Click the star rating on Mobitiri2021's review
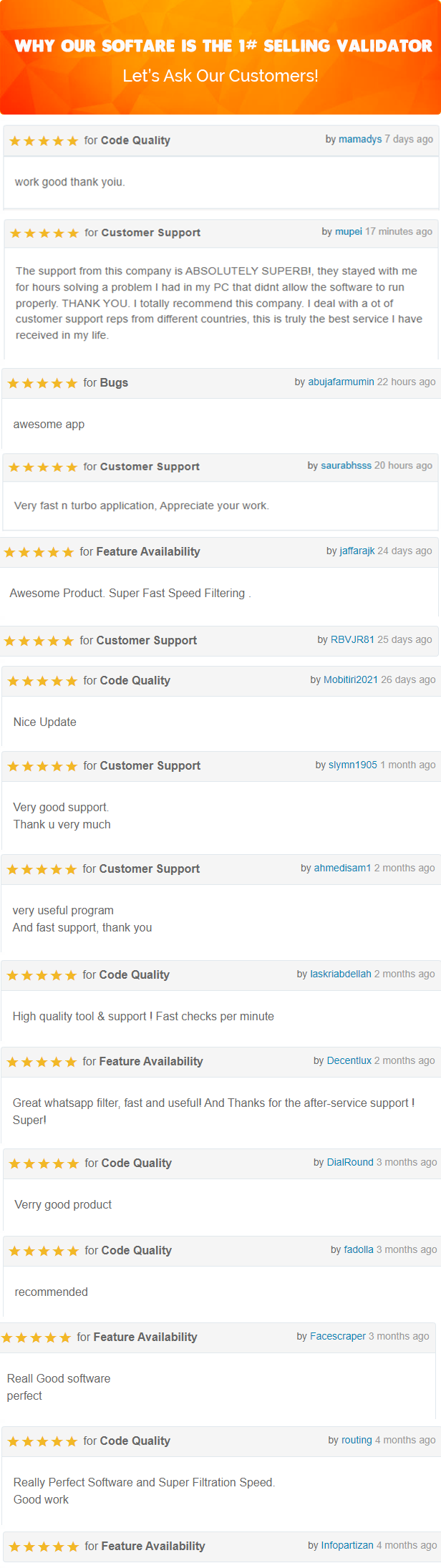Image resolution: width=441 pixels, height=1568 pixels. pos(42,681)
